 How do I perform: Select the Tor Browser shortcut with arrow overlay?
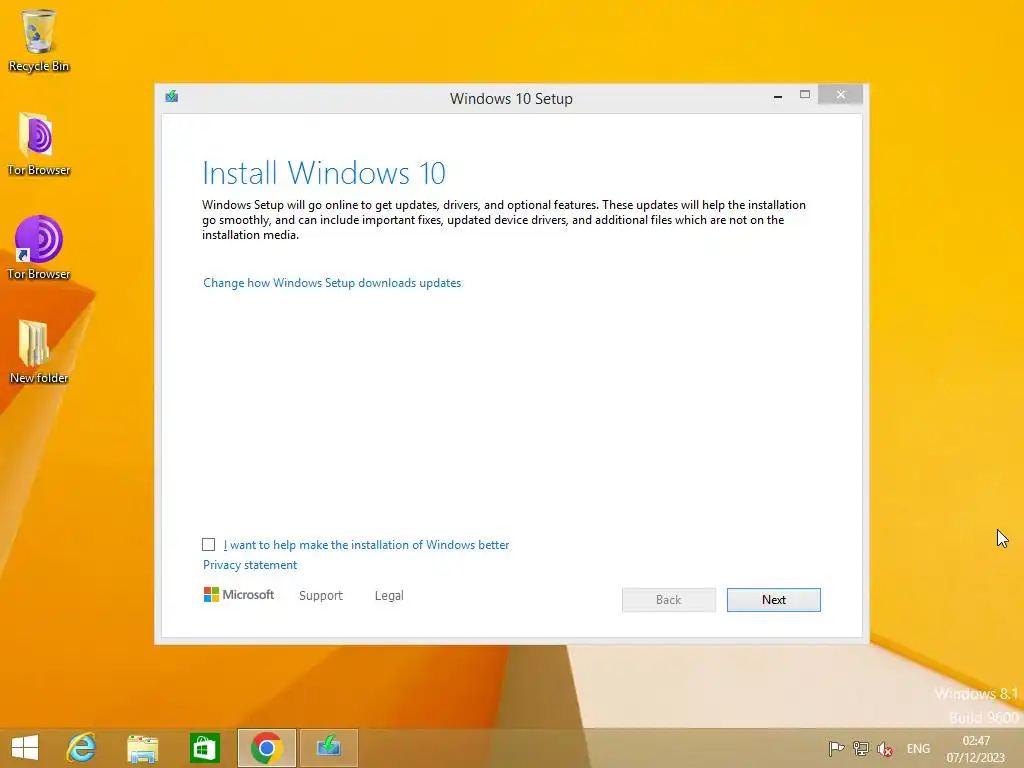pos(39,248)
